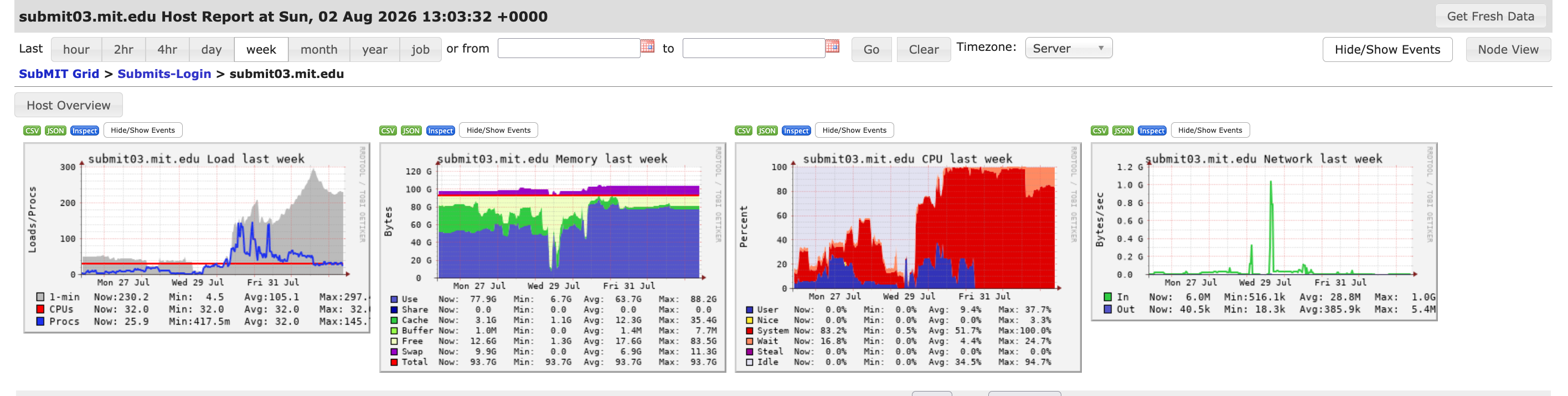This screenshot has height=396, width=1568.
Task: Open the calendar picker for the to date
Action: [833, 46]
